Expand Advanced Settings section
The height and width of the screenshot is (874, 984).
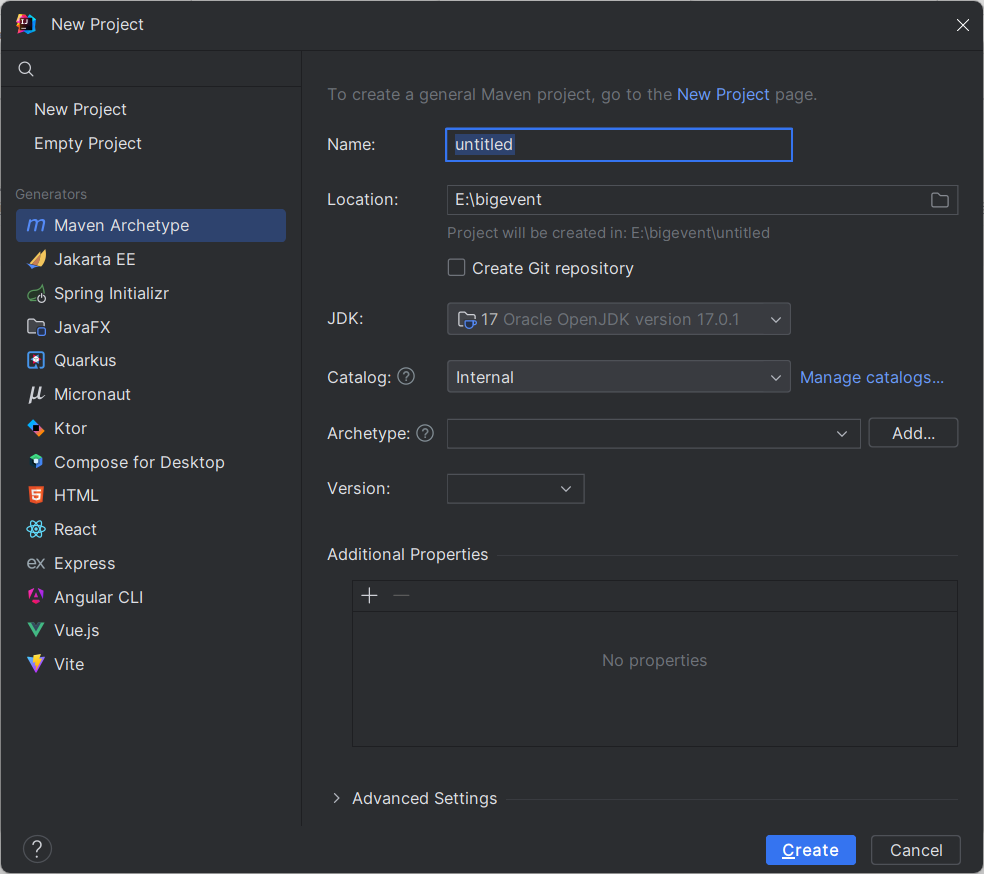pyautogui.click(x=336, y=798)
